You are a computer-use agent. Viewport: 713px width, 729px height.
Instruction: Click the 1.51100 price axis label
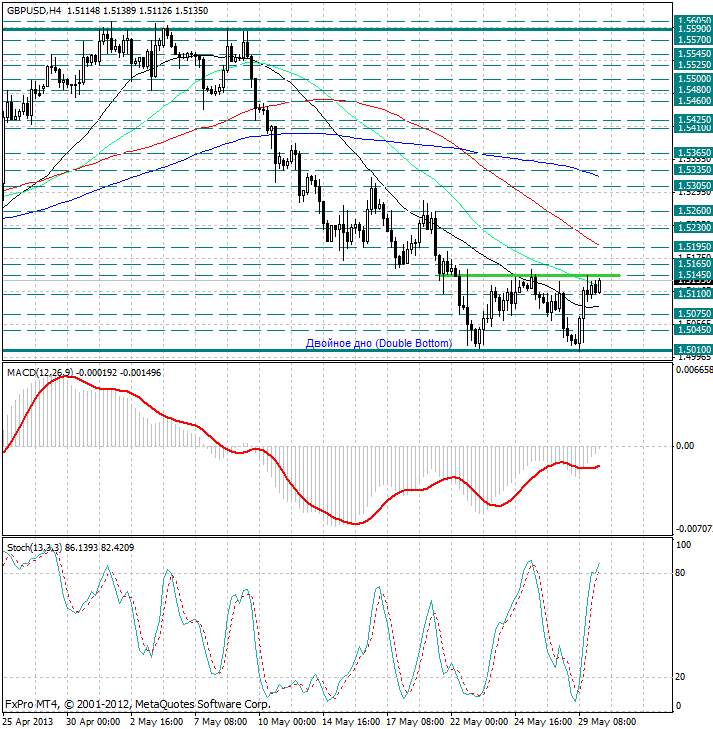(x=693, y=293)
